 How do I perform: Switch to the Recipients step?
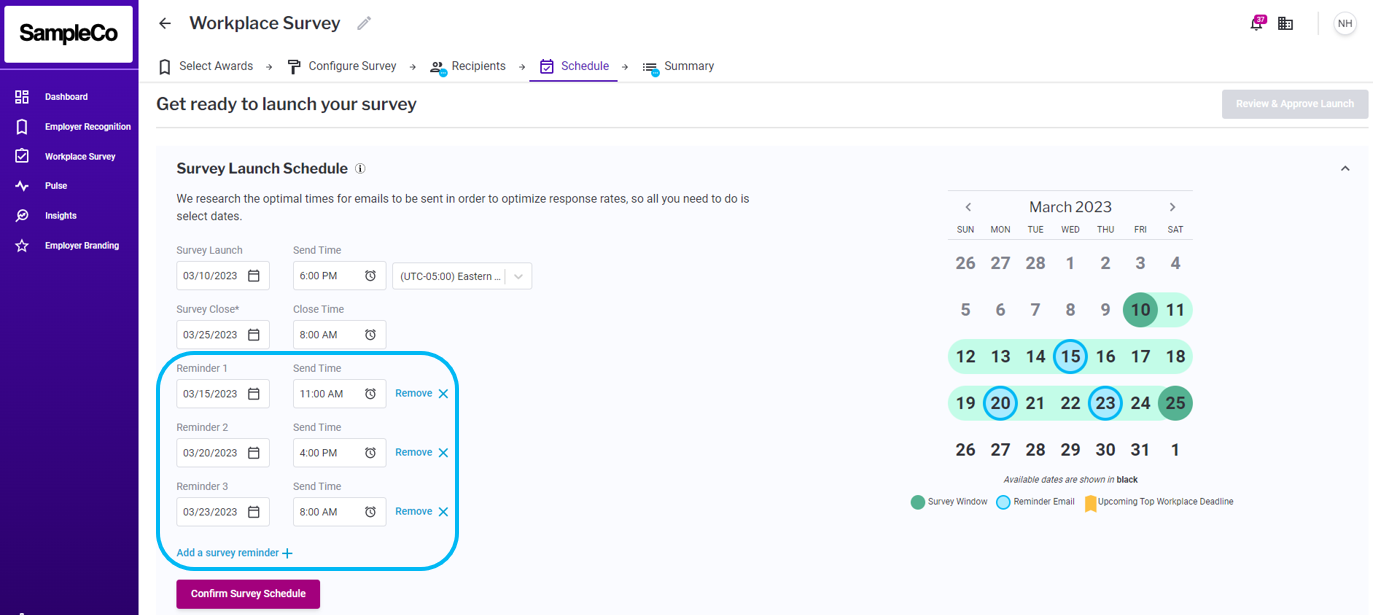(476, 65)
